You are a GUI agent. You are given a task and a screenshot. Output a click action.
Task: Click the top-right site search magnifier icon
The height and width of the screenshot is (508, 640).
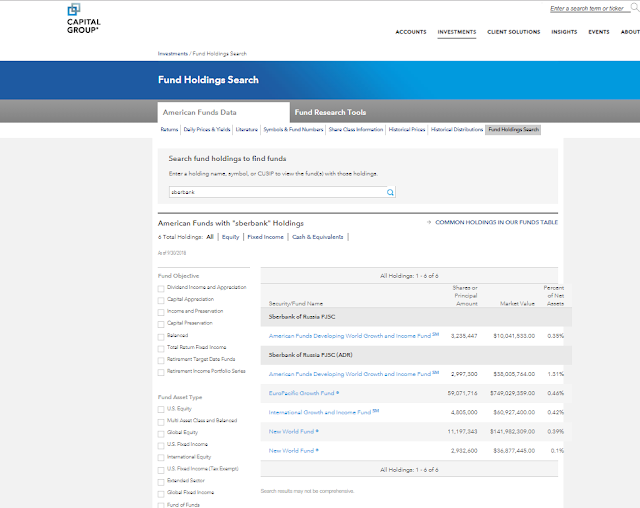[635, 7]
